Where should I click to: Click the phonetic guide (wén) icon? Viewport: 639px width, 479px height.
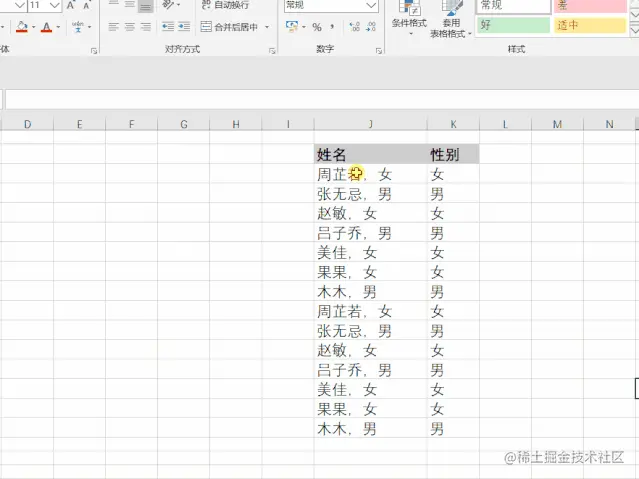pos(77,27)
